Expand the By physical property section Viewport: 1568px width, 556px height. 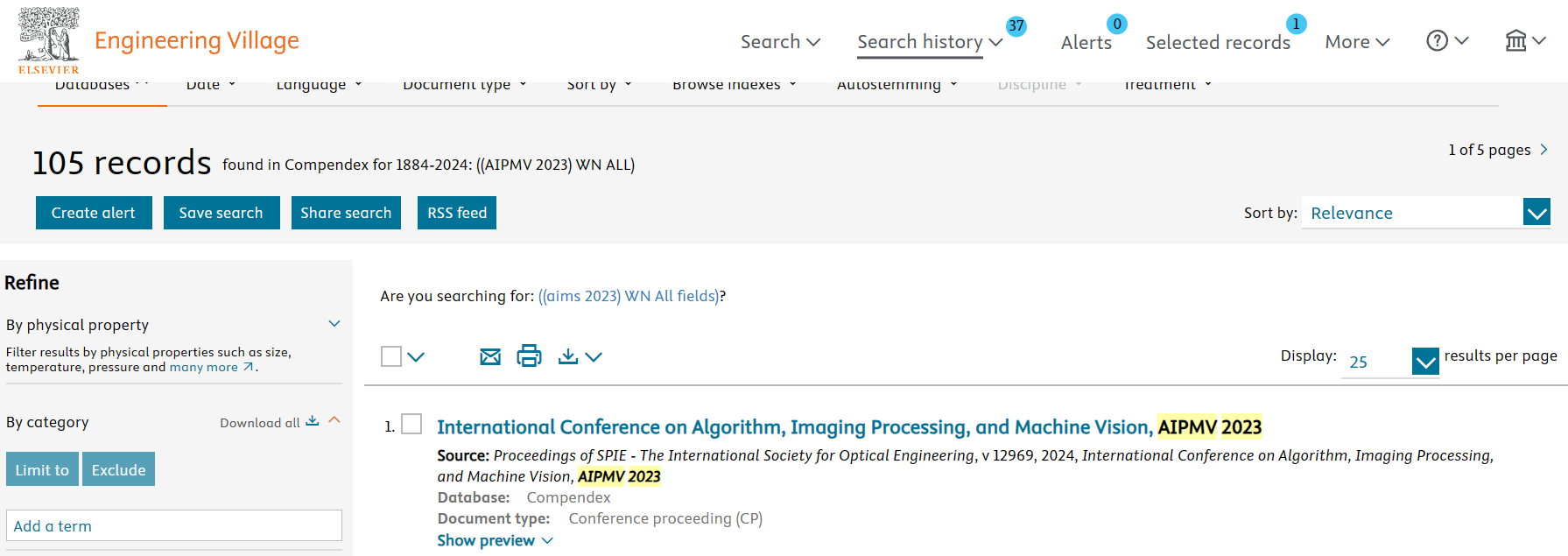click(334, 324)
